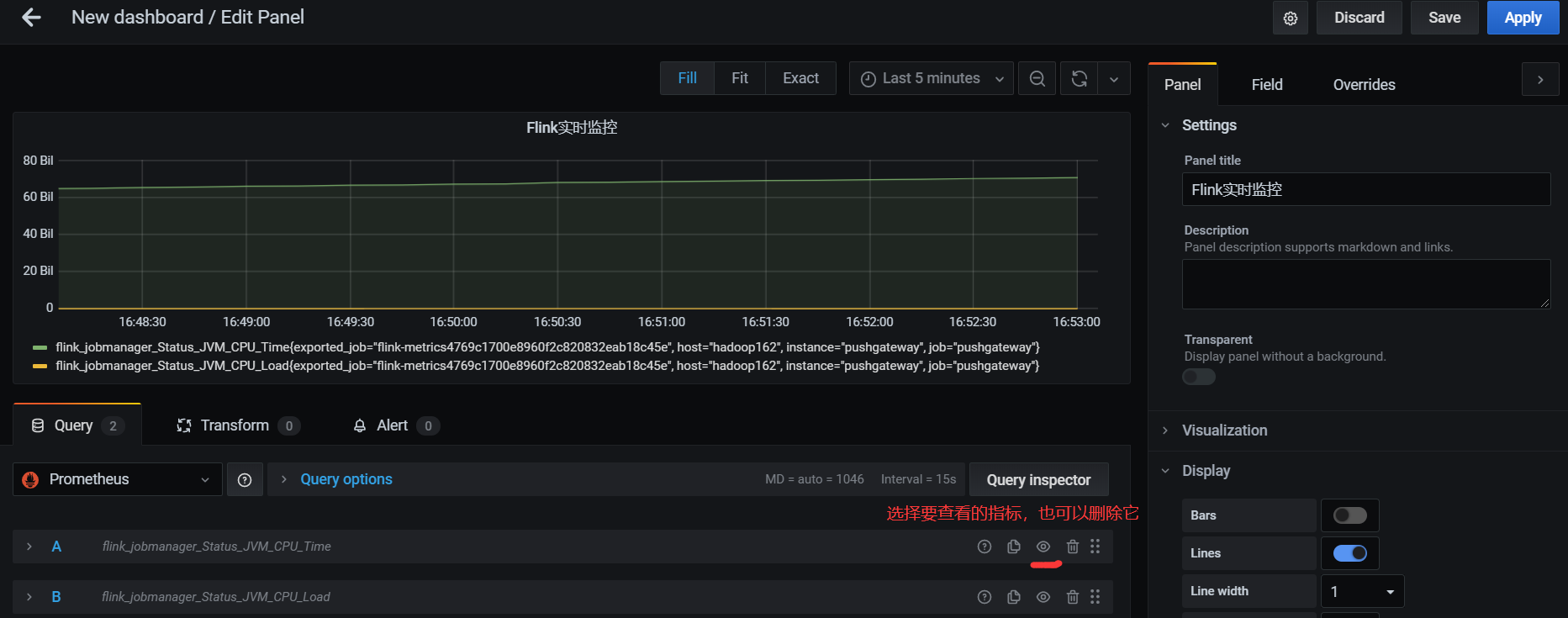Click the flink_jobmanager_Status_JVM_CPU_Load query text
The image size is (1568, 618).
click(x=216, y=597)
